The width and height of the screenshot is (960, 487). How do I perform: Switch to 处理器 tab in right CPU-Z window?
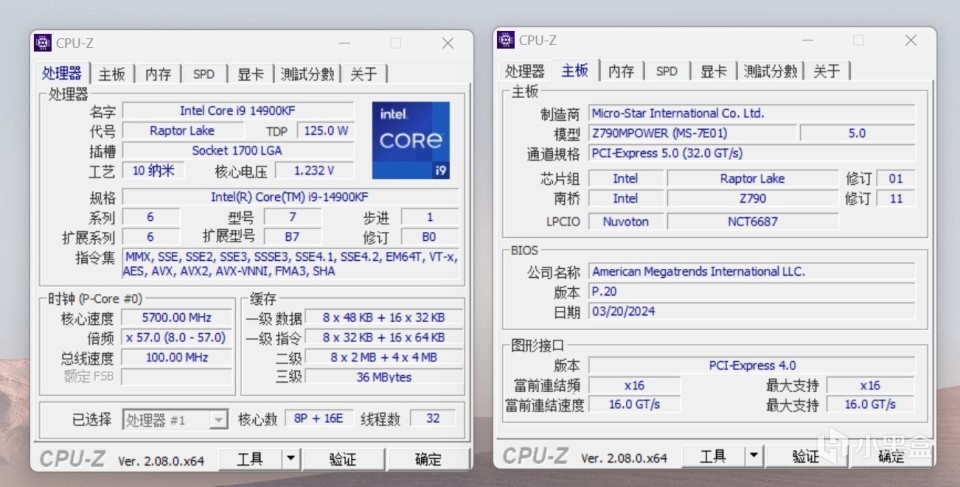pos(525,71)
